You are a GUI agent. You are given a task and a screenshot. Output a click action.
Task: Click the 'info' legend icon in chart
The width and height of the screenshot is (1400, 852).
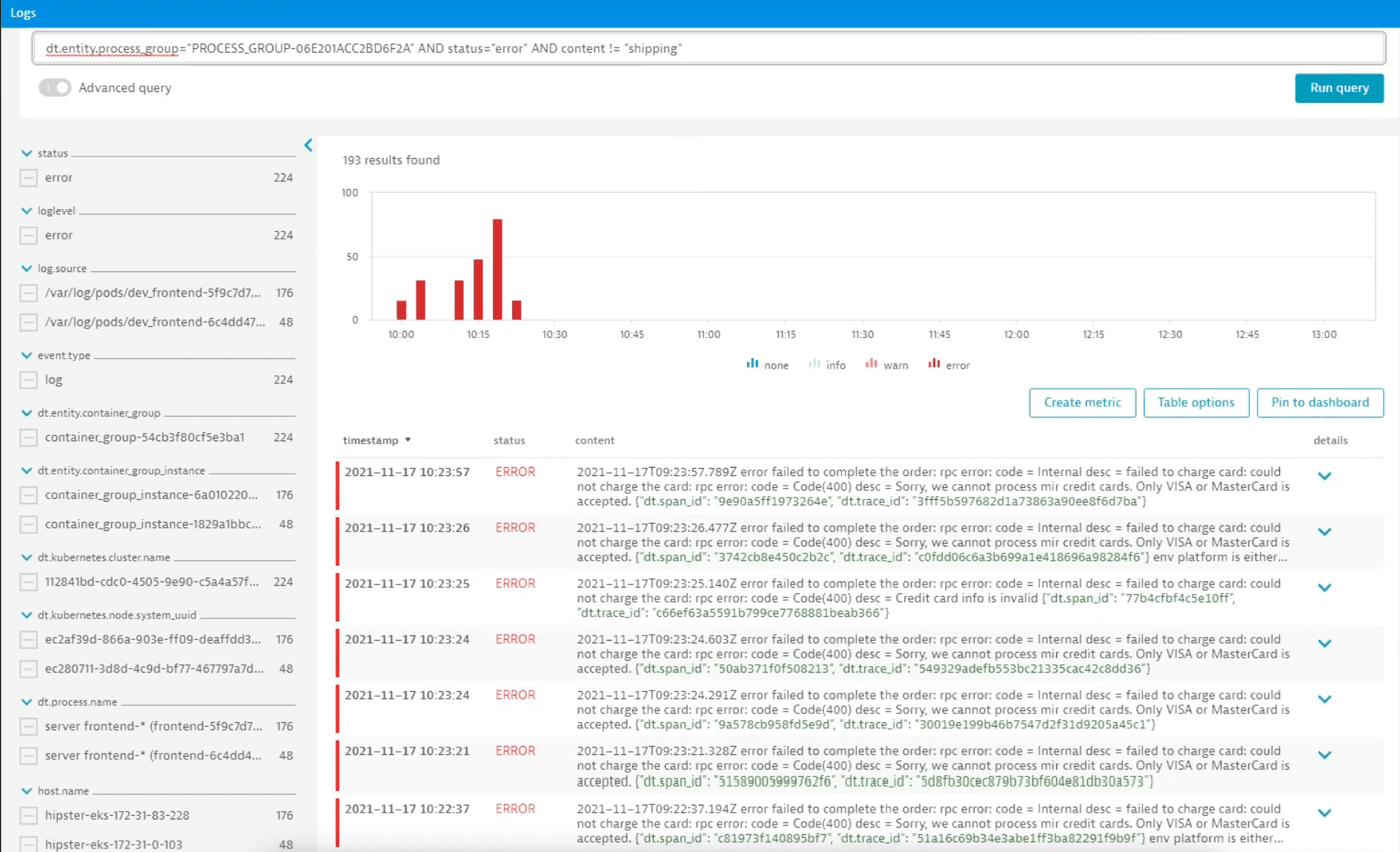tap(815, 364)
